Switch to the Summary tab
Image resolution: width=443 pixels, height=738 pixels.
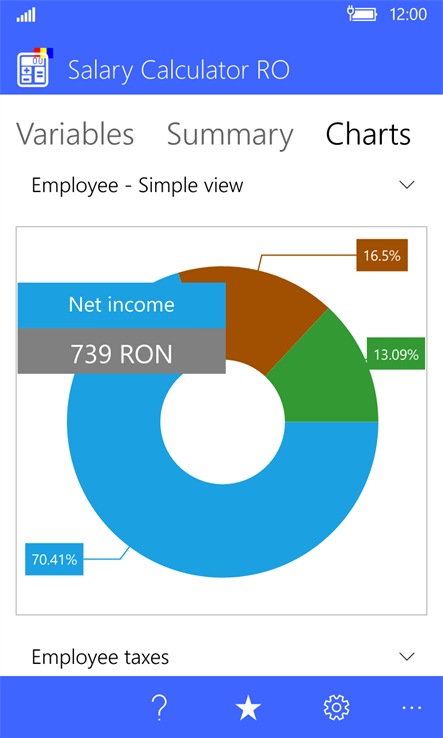[230, 135]
